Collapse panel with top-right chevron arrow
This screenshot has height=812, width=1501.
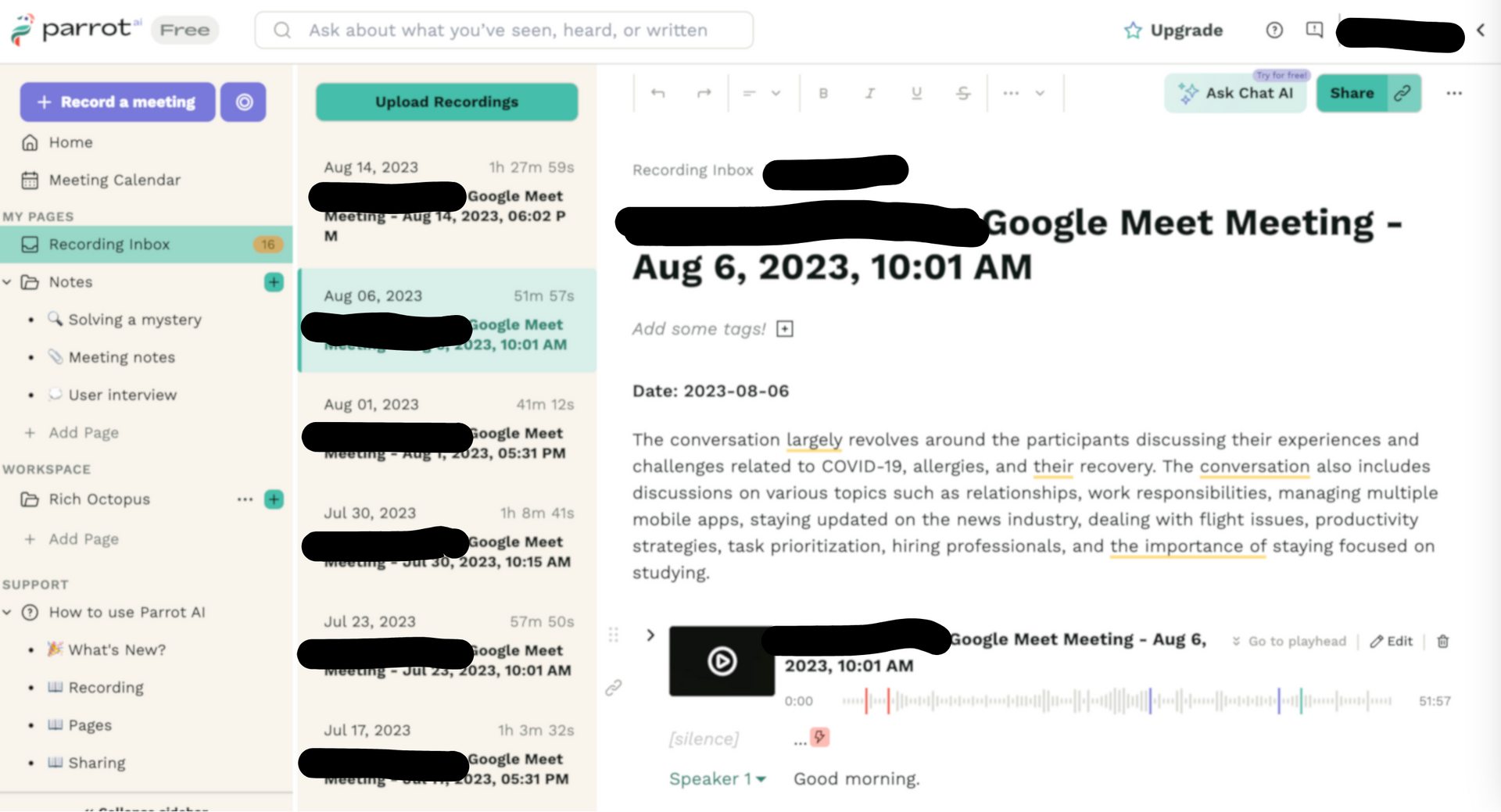[x=1481, y=30]
